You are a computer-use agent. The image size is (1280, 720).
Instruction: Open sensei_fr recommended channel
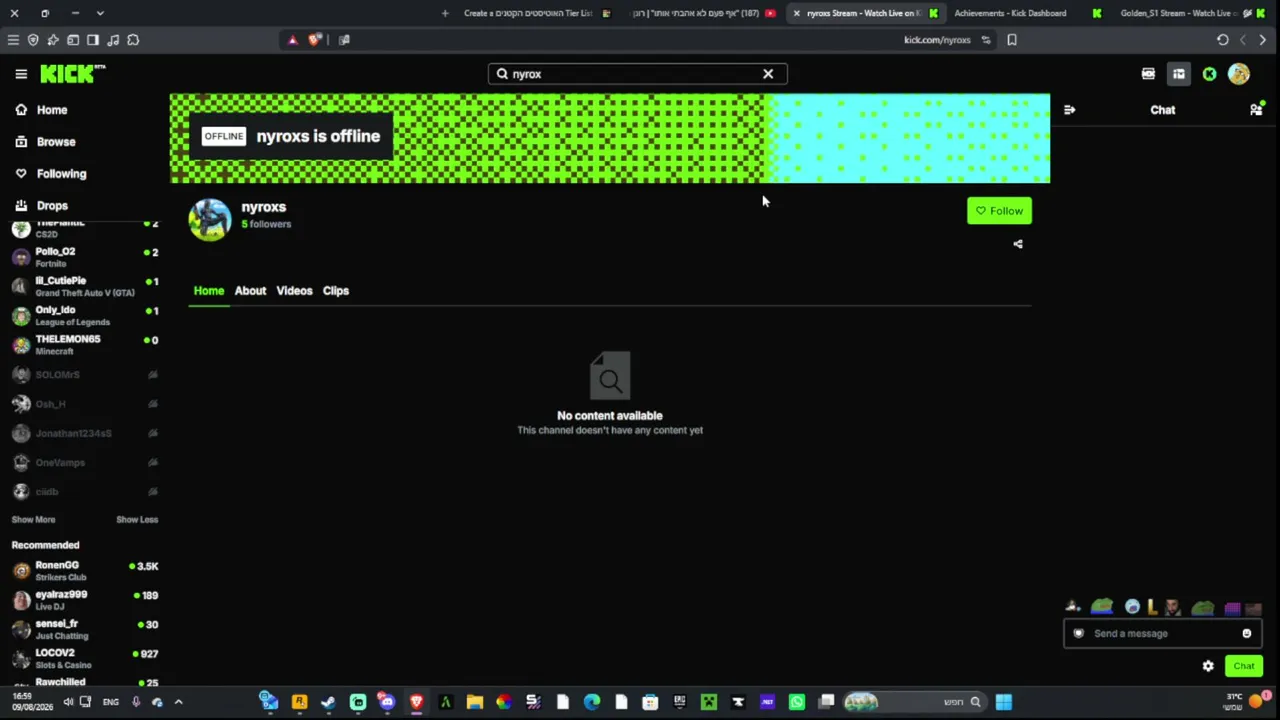[85, 629]
